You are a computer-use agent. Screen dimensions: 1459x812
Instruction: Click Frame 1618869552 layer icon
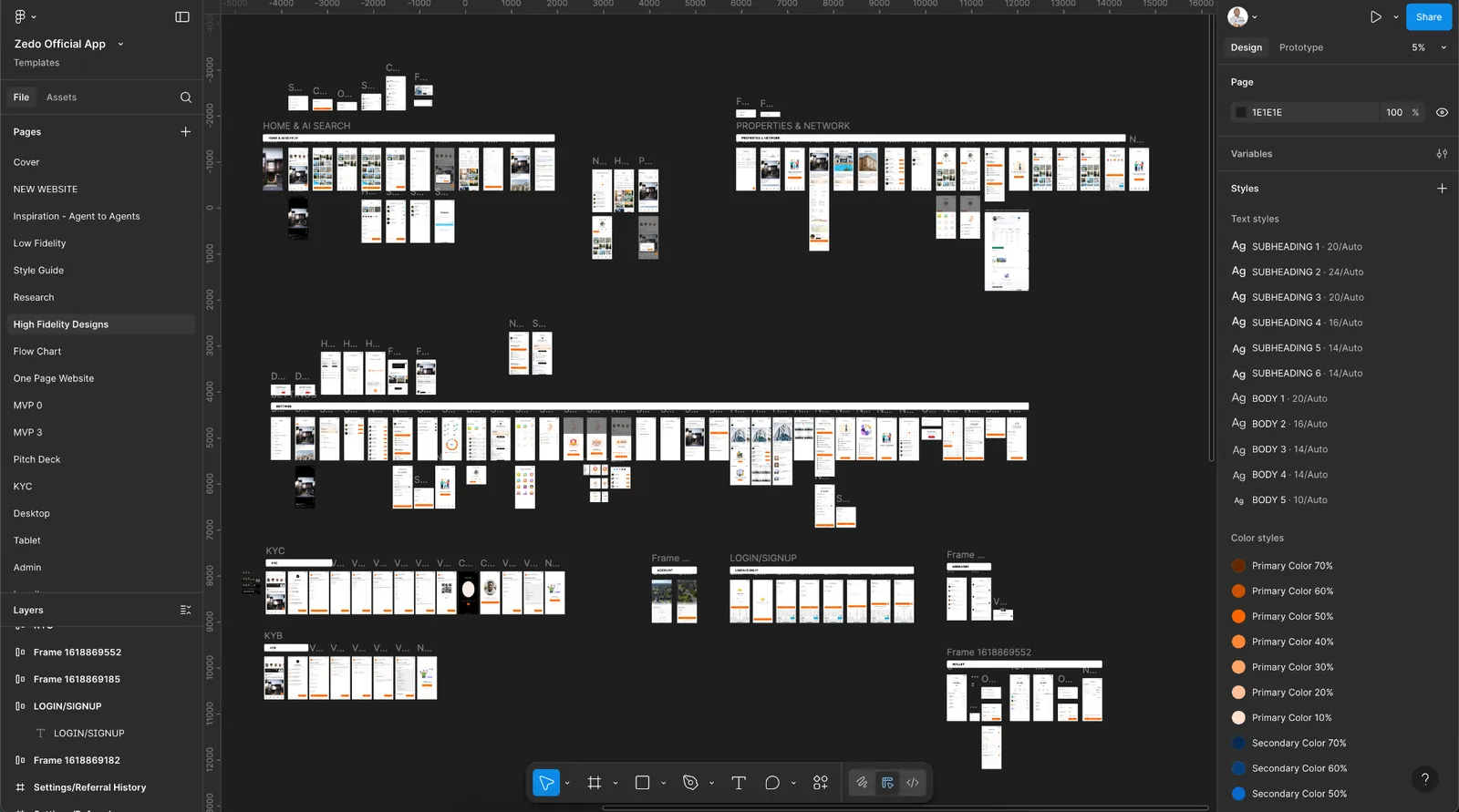pyautogui.click(x=20, y=653)
